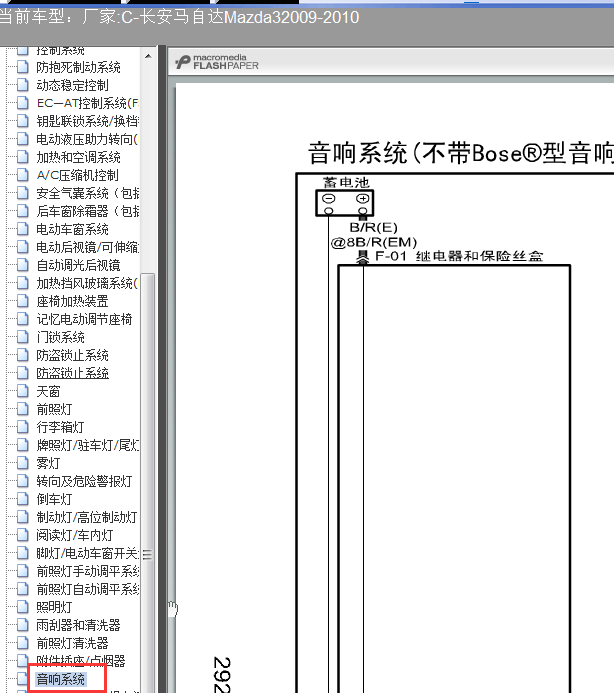Open 电动液压助力转向 entry
614x693 pixels.
(x=88, y=139)
